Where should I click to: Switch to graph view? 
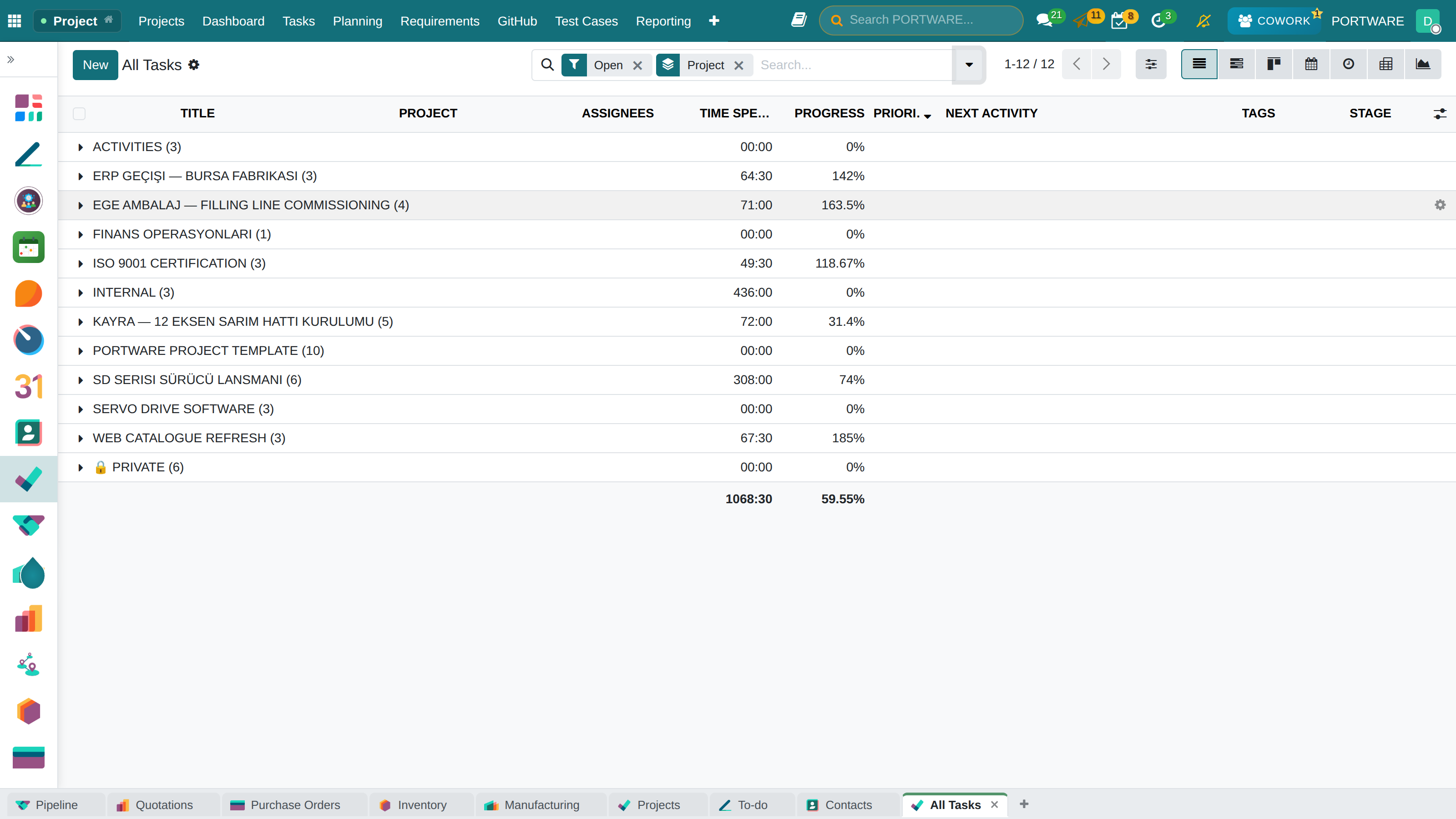(1423, 64)
